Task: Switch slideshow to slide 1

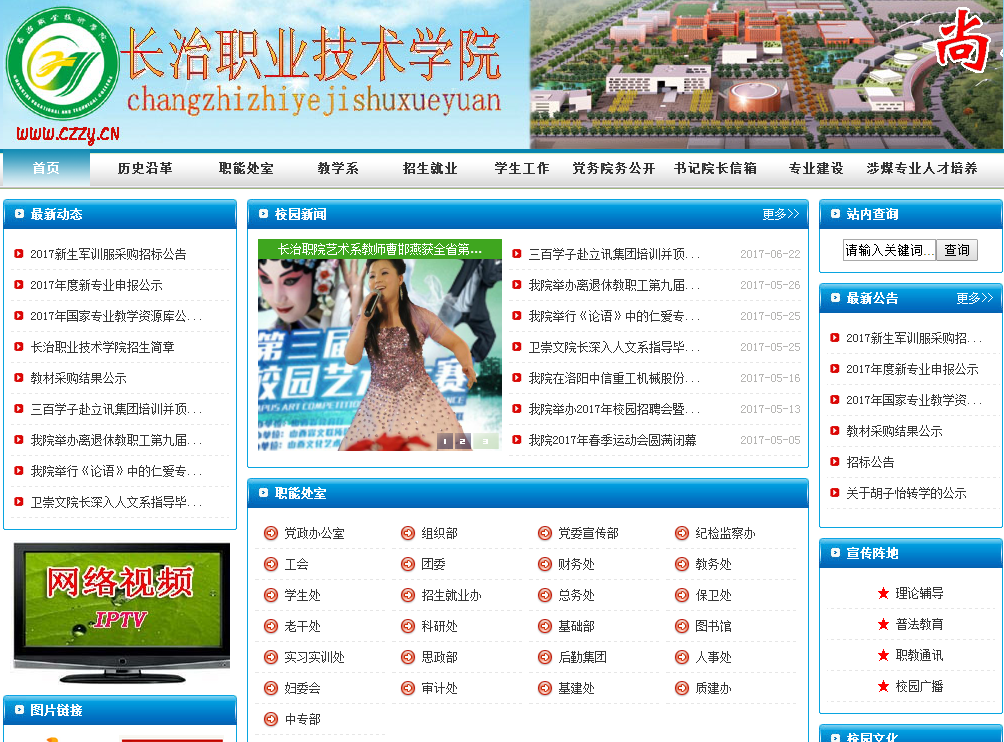Action: (x=445, y=441)
